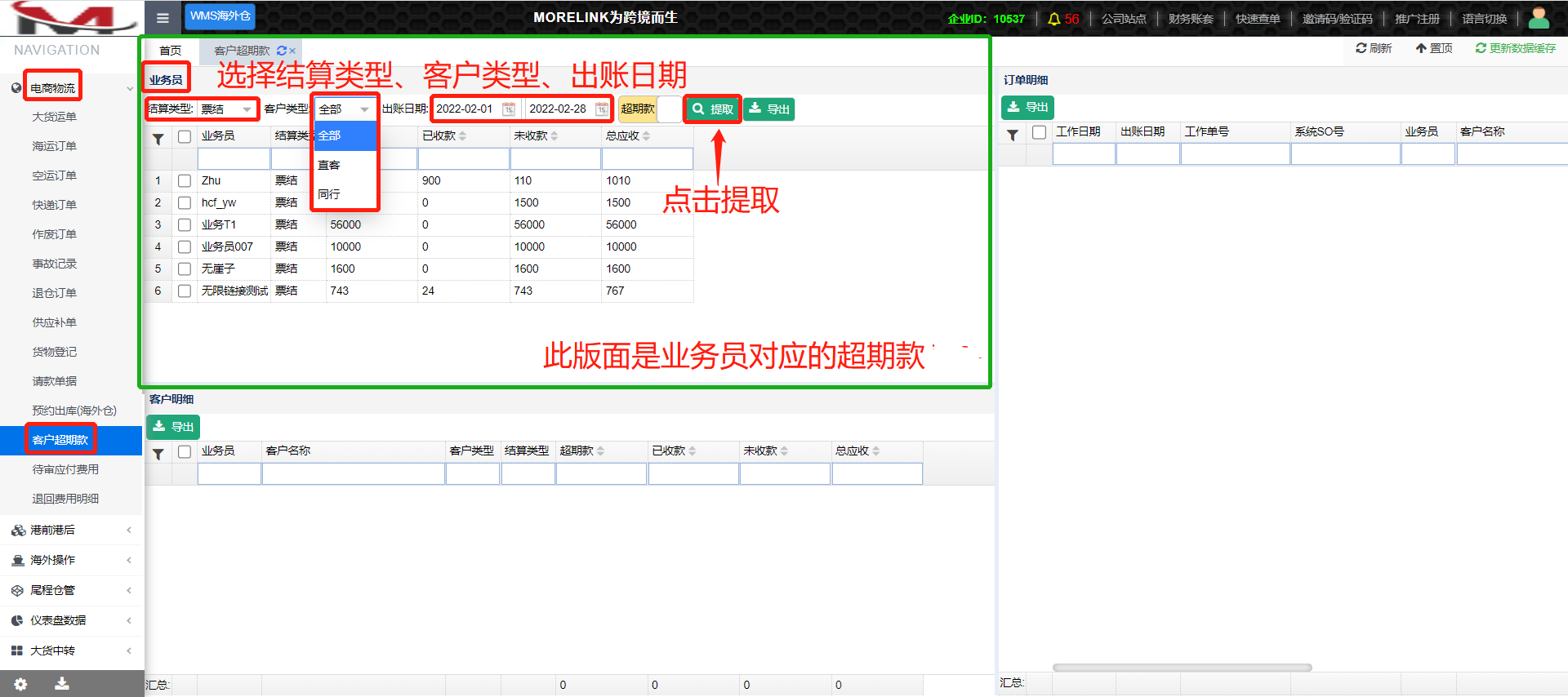Toggle select-all checkbox in 订单明细 table header

(1039, 132)
